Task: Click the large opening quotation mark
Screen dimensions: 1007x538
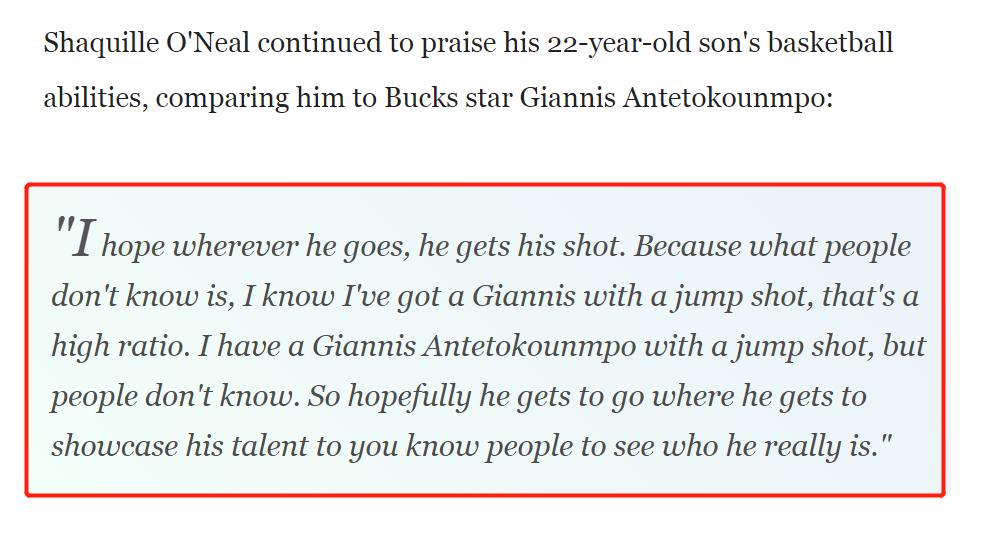Action: 63,236
